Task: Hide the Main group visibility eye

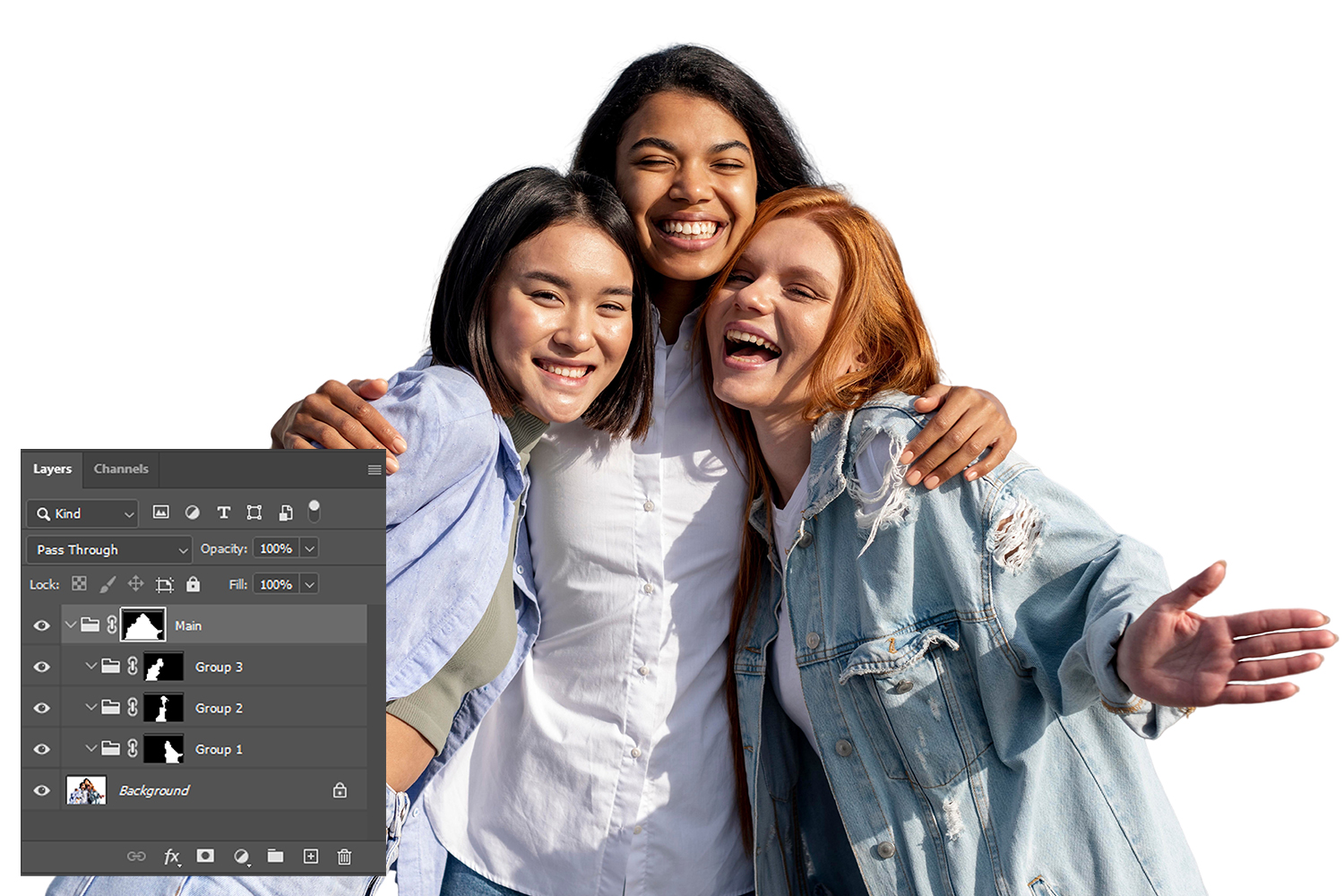Action: (x=41, y=625)
